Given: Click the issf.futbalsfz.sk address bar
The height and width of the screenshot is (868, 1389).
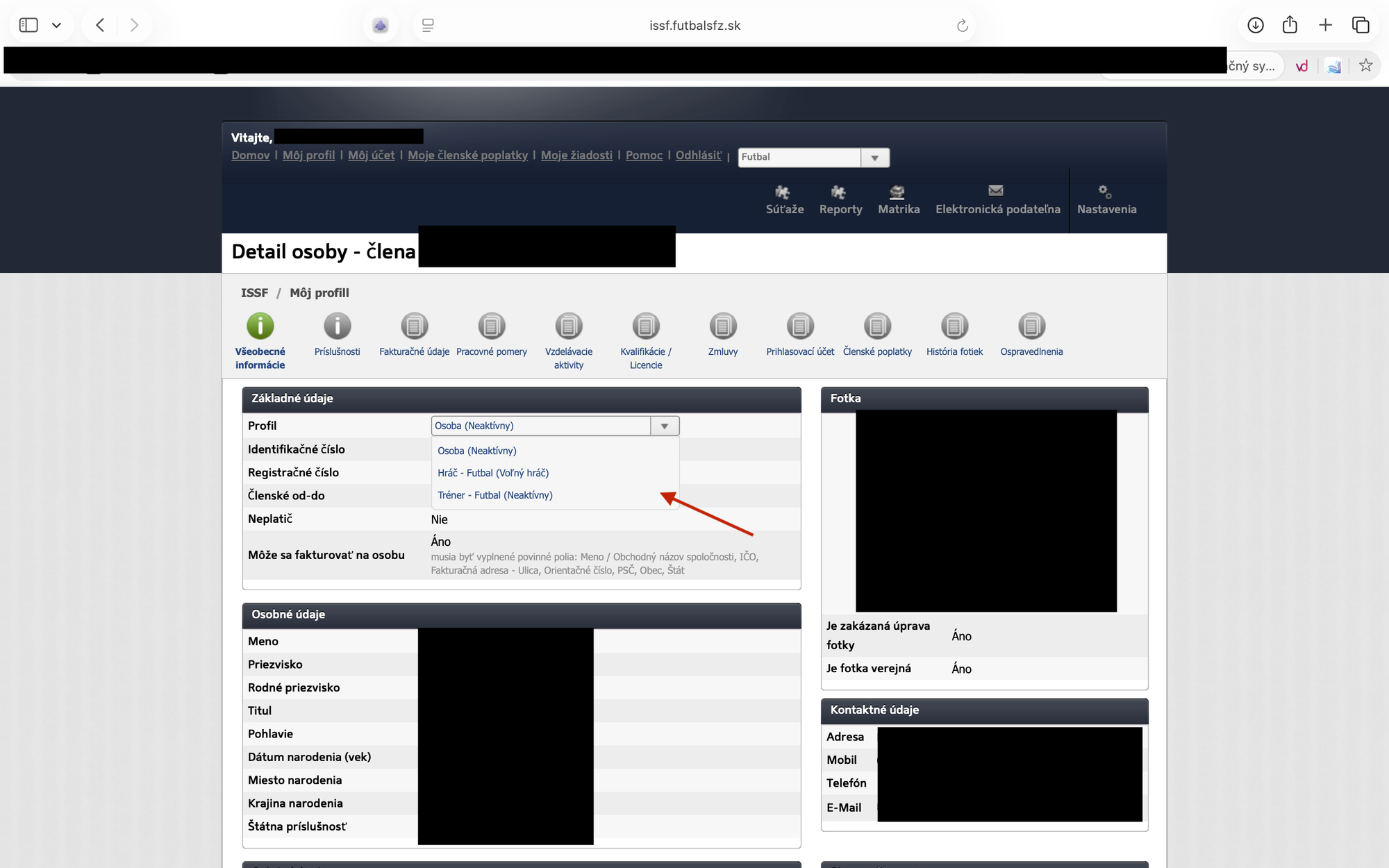Looking at the screenshot, I should click(x=694, y=26).
